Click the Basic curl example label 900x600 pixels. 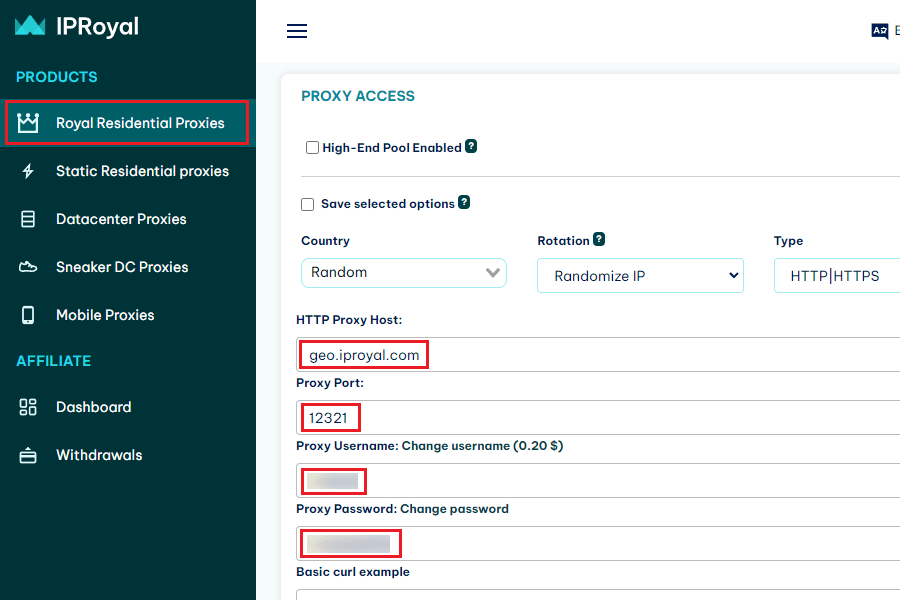(x=353, y=572)
